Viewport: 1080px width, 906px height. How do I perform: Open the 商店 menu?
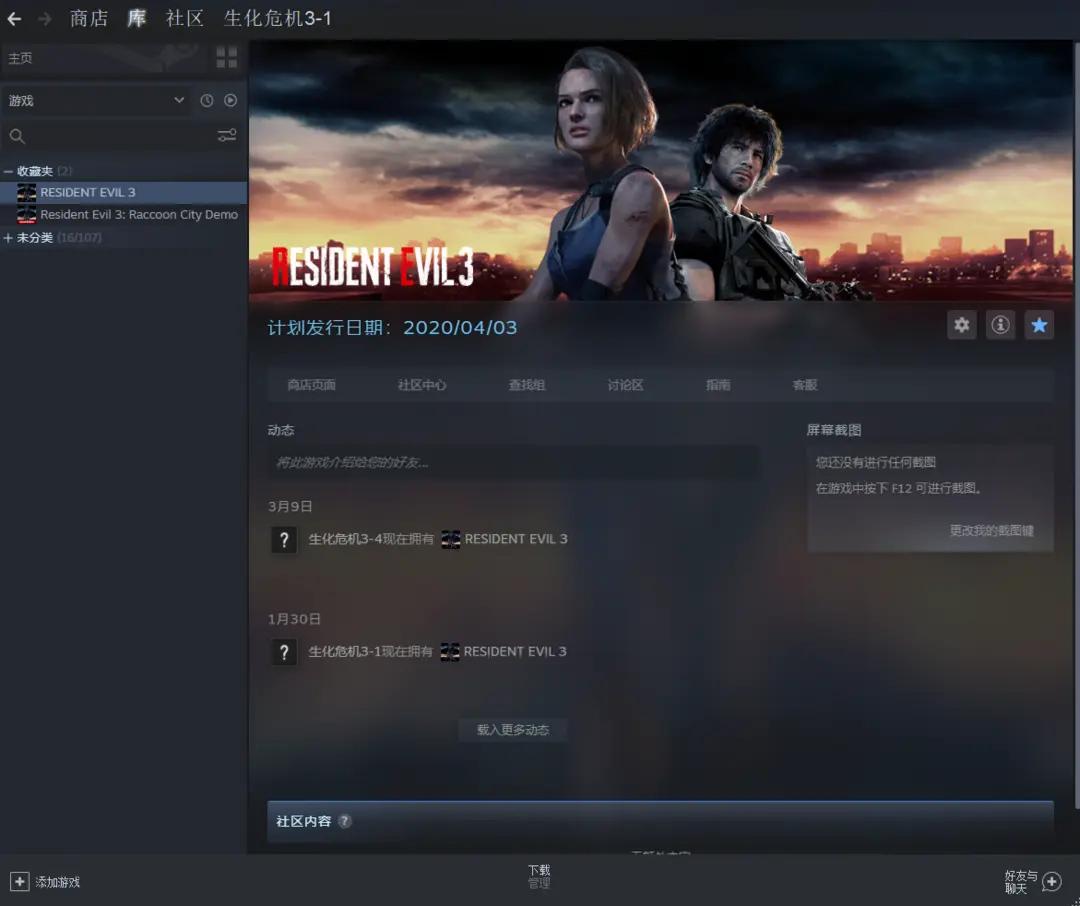89,19
